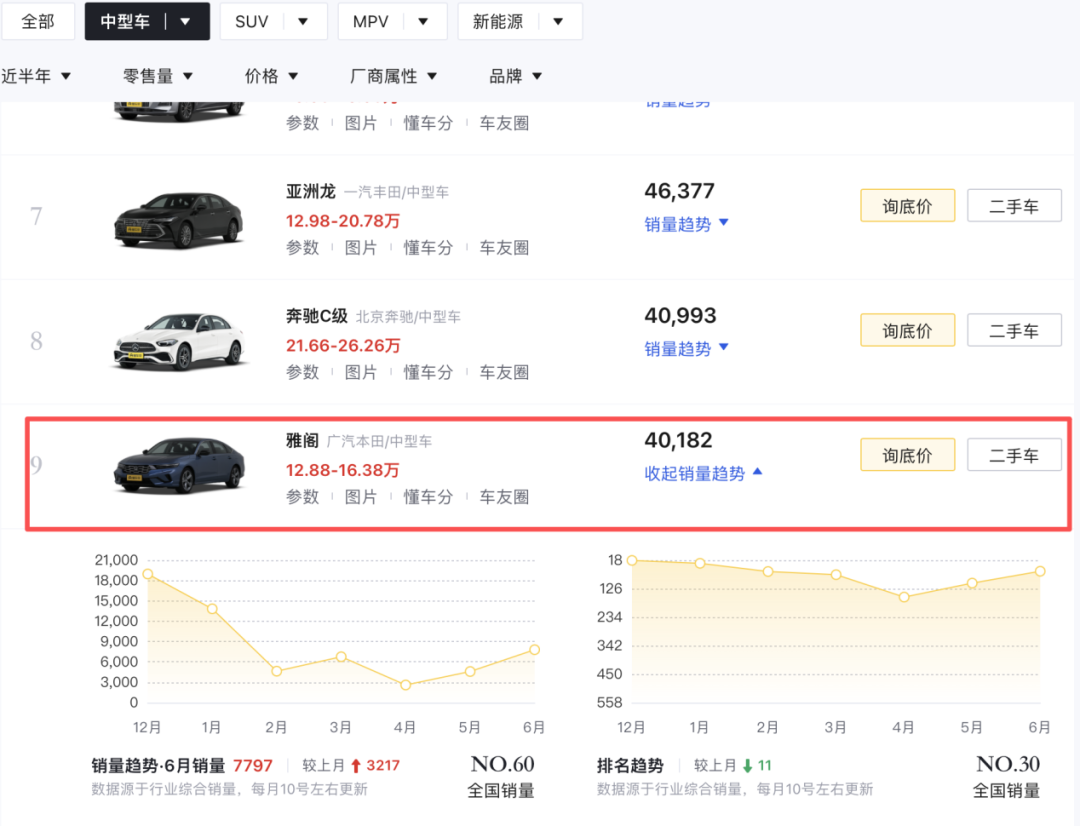
Task: Click 雅阁 price 12.88-16.38万
Action: pos(343,471)
